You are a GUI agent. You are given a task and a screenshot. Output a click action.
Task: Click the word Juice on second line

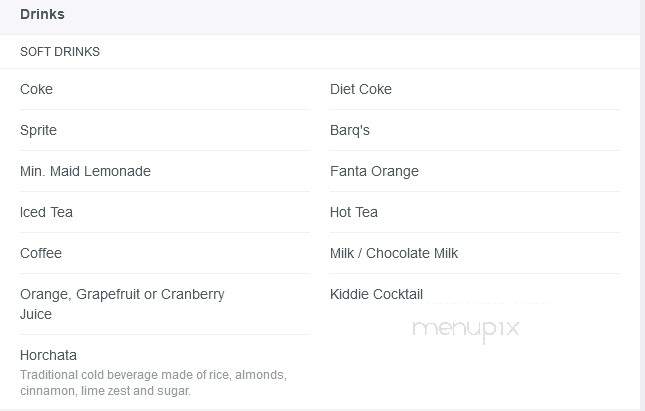(x=36, y=315)
